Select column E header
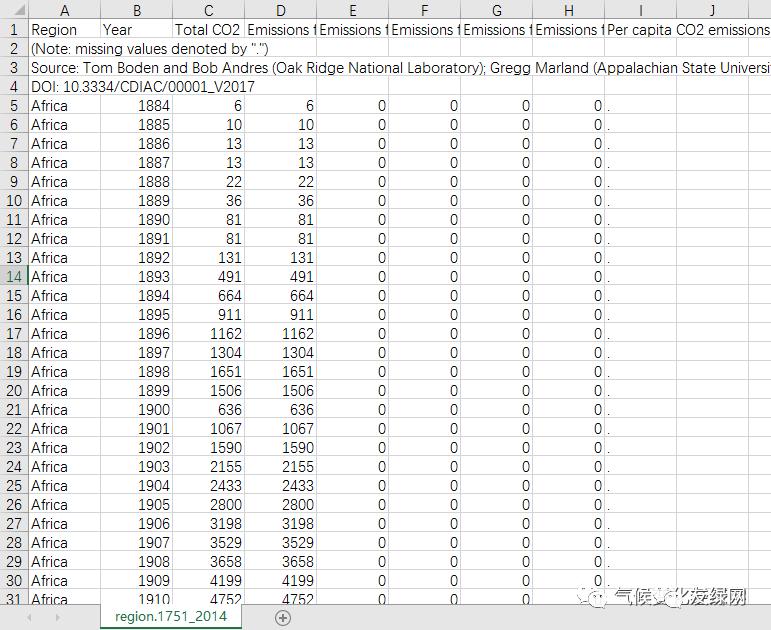Viewport: 771px width, 630px height. (x=353, y=9)
